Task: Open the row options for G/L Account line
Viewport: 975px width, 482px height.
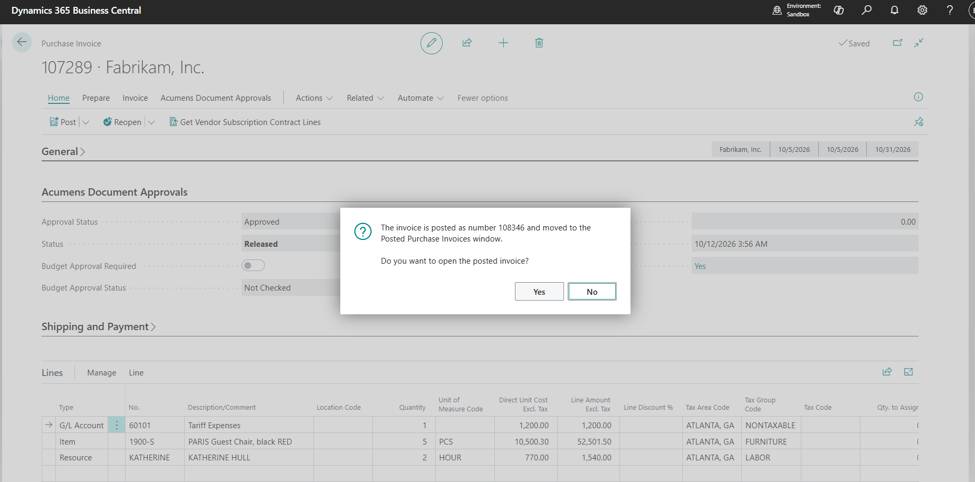Action: (x=116, y=425)
